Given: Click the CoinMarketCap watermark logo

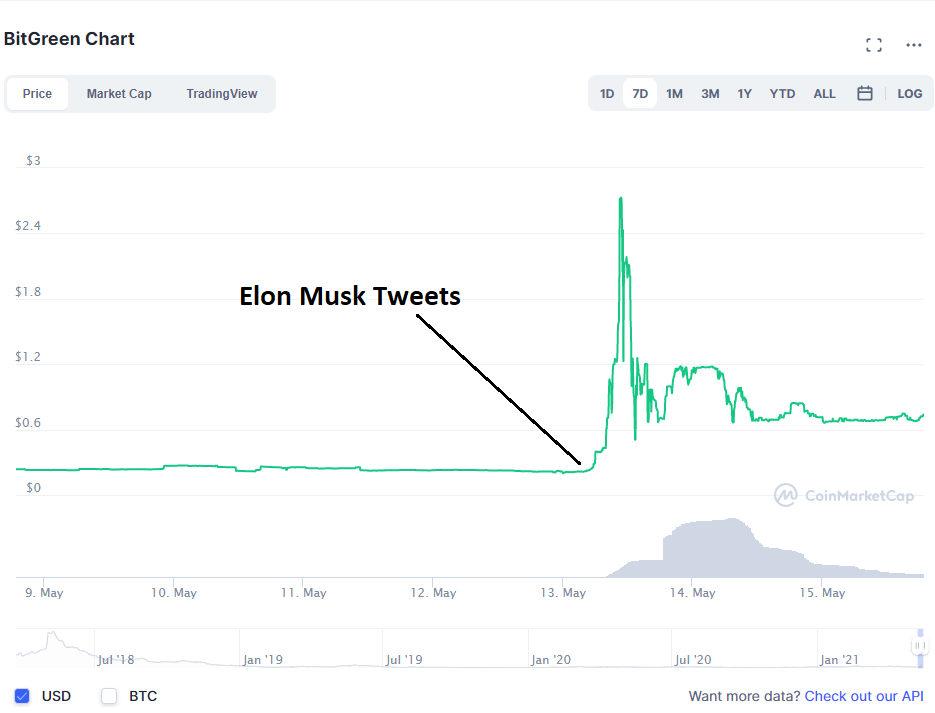Looking at the screenshot, I should (x=844, y=495).
